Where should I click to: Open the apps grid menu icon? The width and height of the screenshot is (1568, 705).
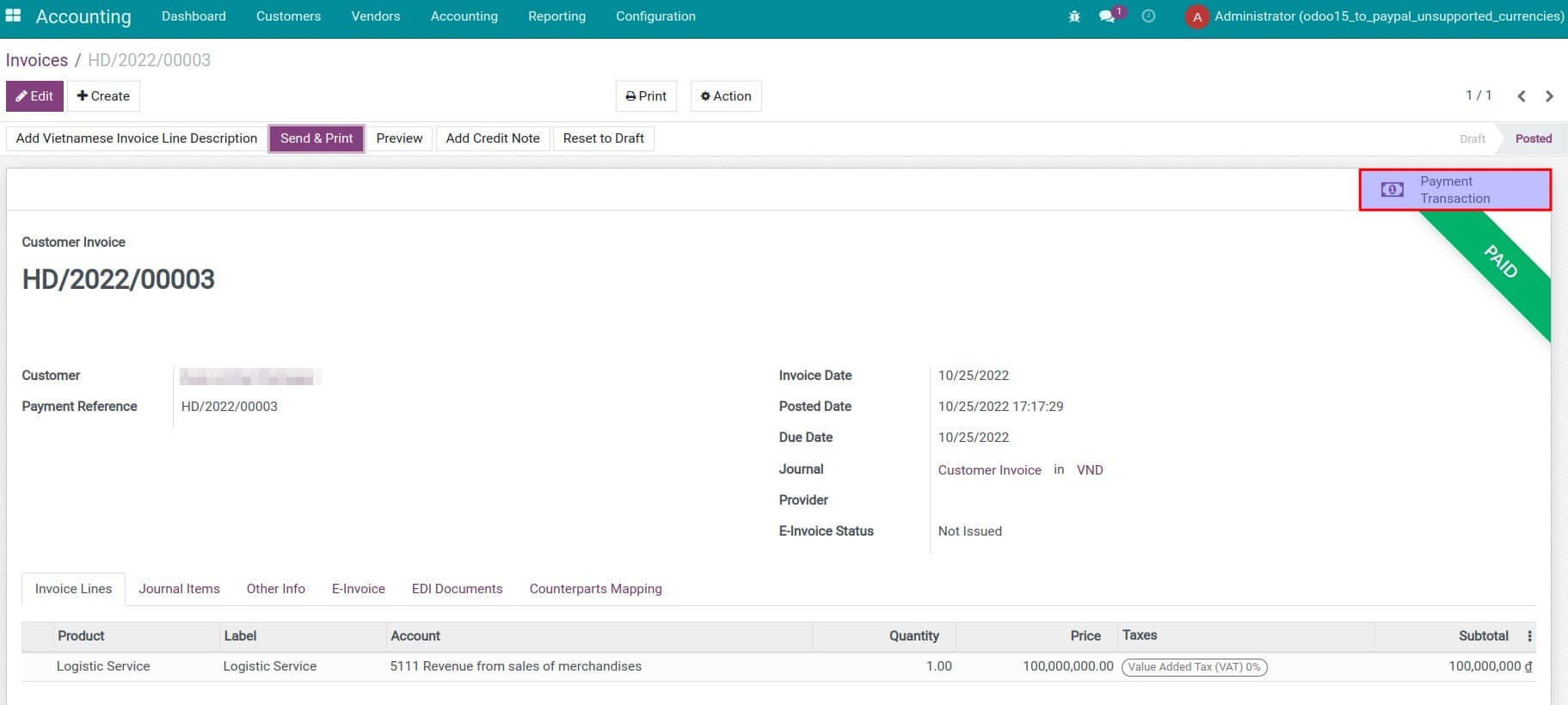click(13, 15)
